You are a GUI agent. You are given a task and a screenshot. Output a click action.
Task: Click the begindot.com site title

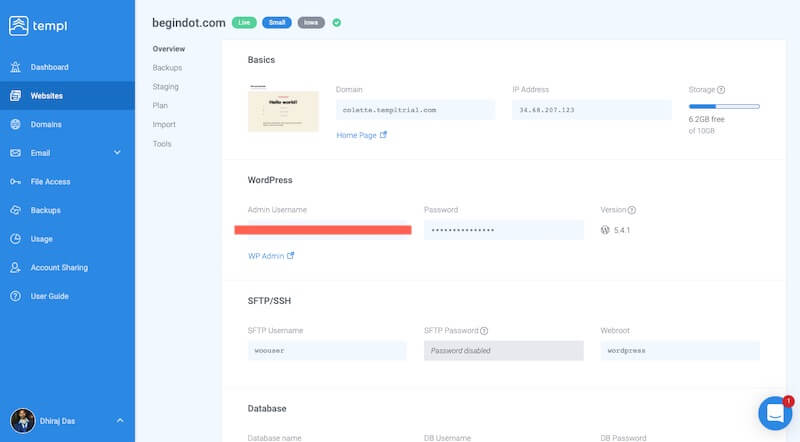(189, 23)
